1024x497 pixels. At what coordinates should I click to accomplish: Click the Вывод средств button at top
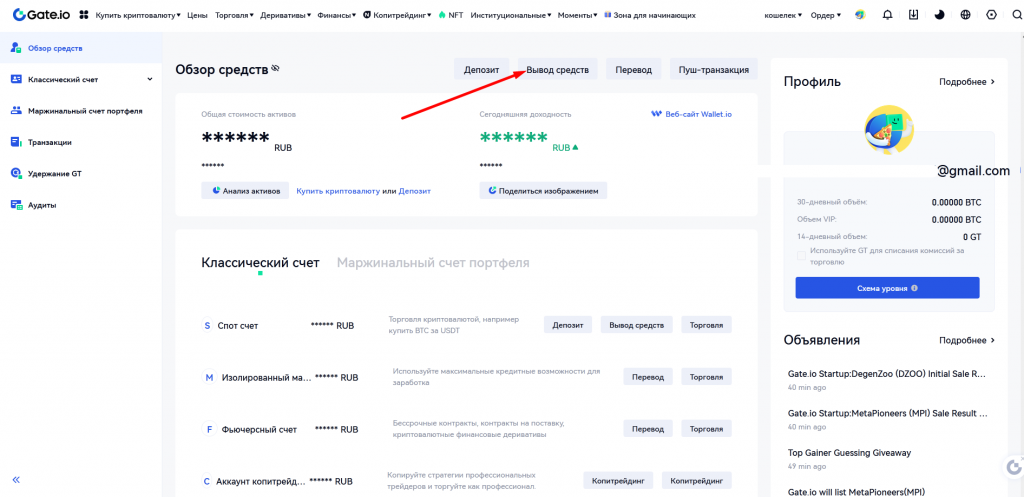point(557,69)
